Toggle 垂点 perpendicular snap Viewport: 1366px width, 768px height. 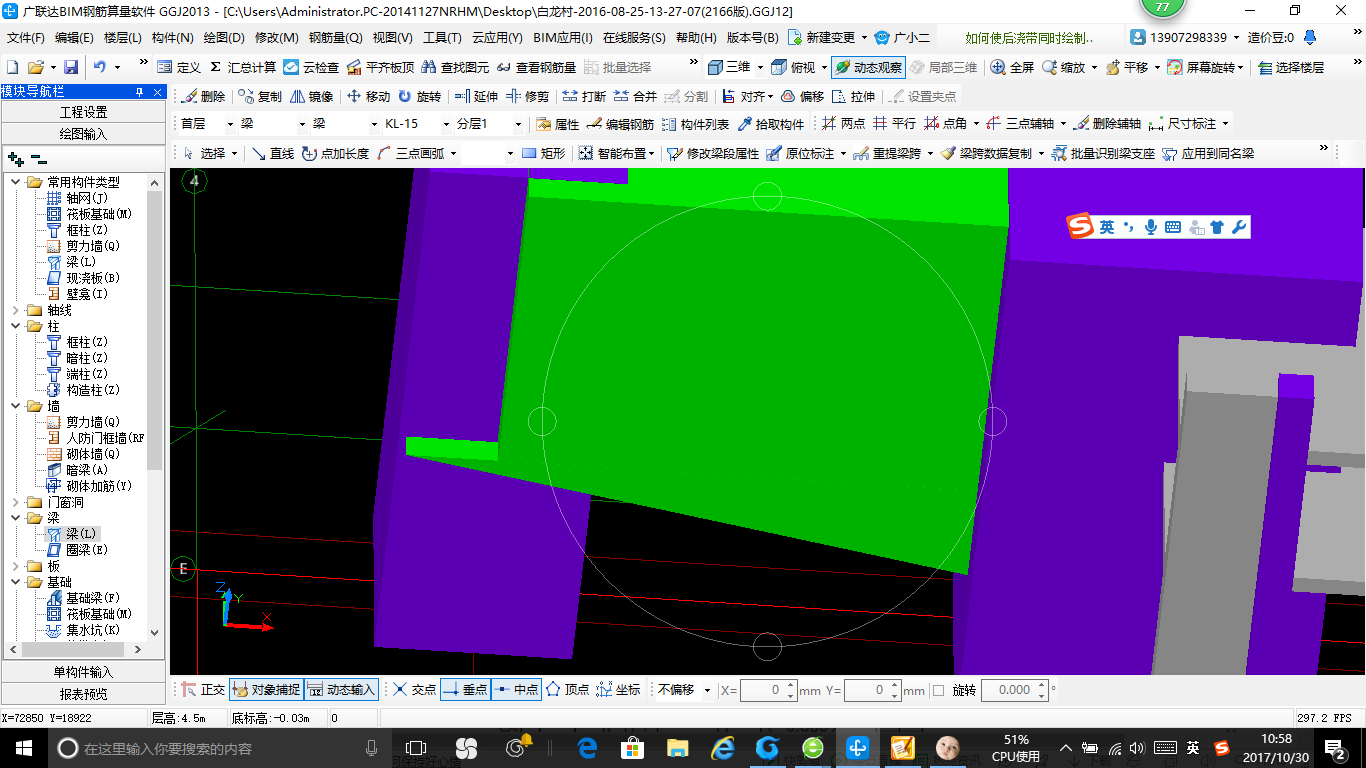tap(465, 690)
